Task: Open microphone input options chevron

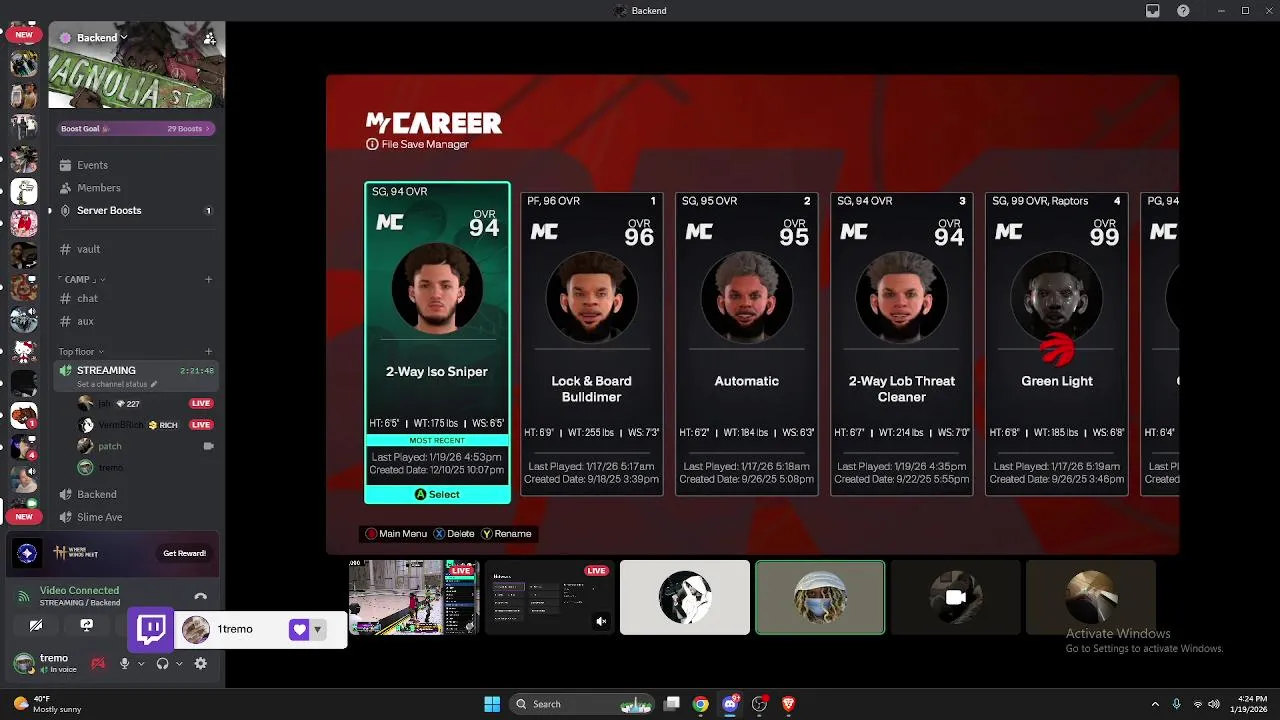Action: 141,663
